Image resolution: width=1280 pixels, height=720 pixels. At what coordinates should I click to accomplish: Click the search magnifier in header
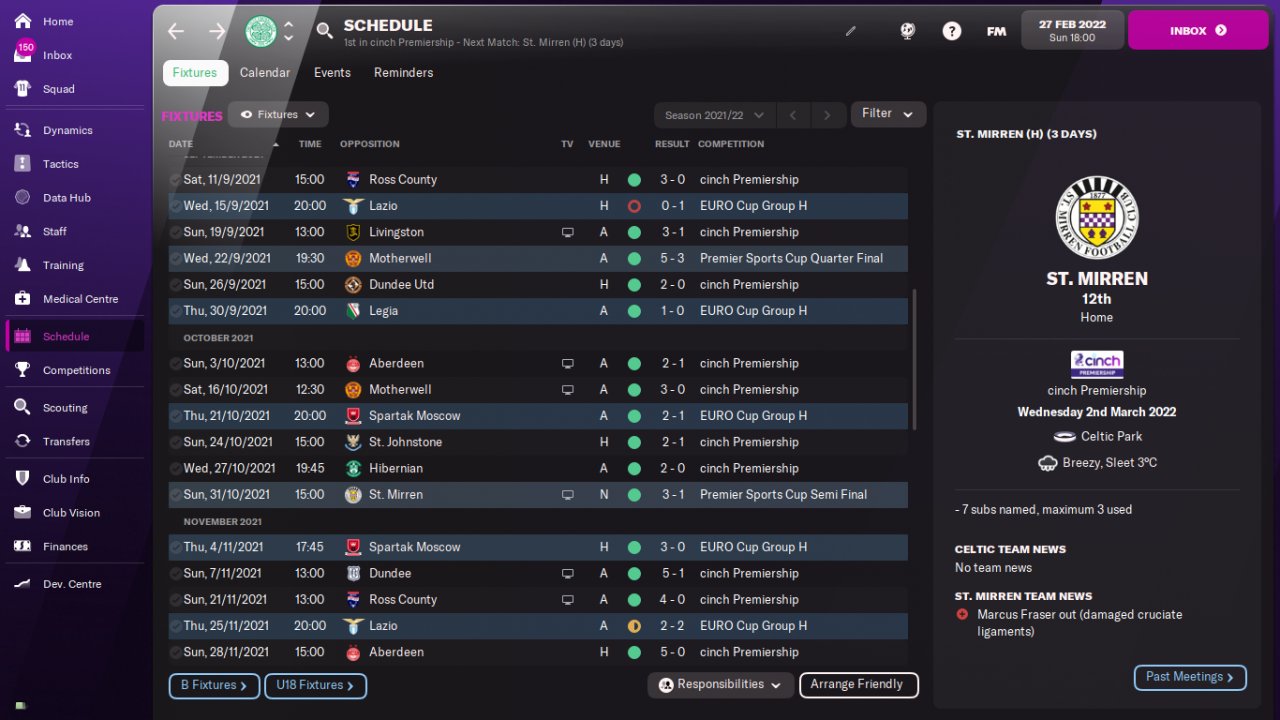(324, 31)
